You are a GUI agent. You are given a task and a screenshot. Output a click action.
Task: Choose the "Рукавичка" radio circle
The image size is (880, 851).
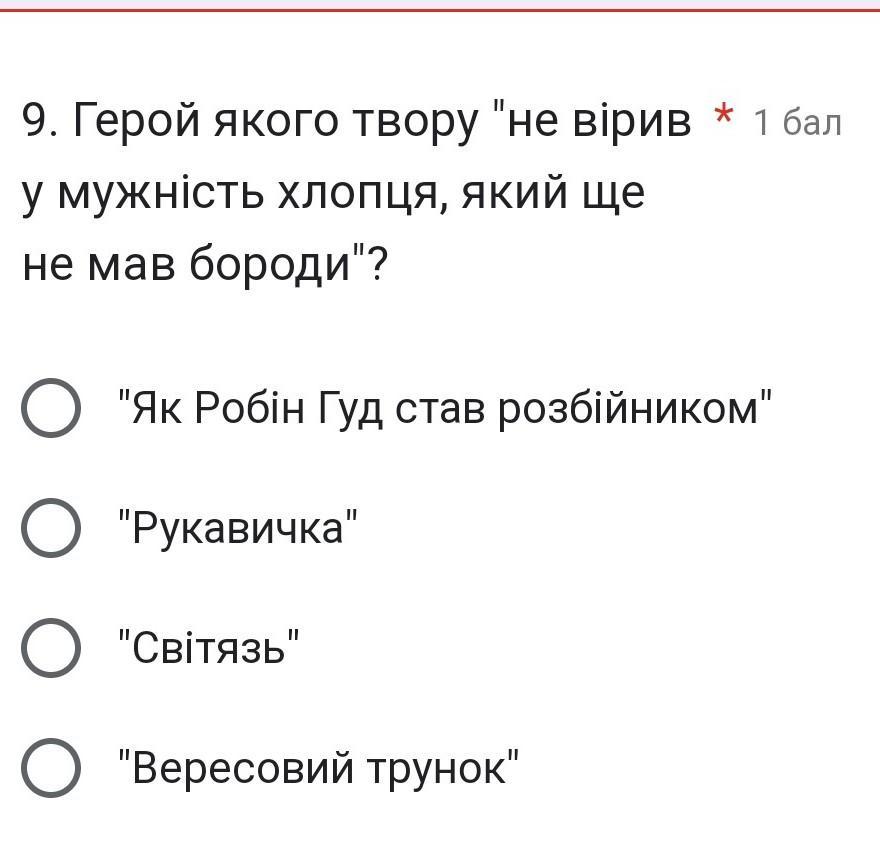coord(50,528)
